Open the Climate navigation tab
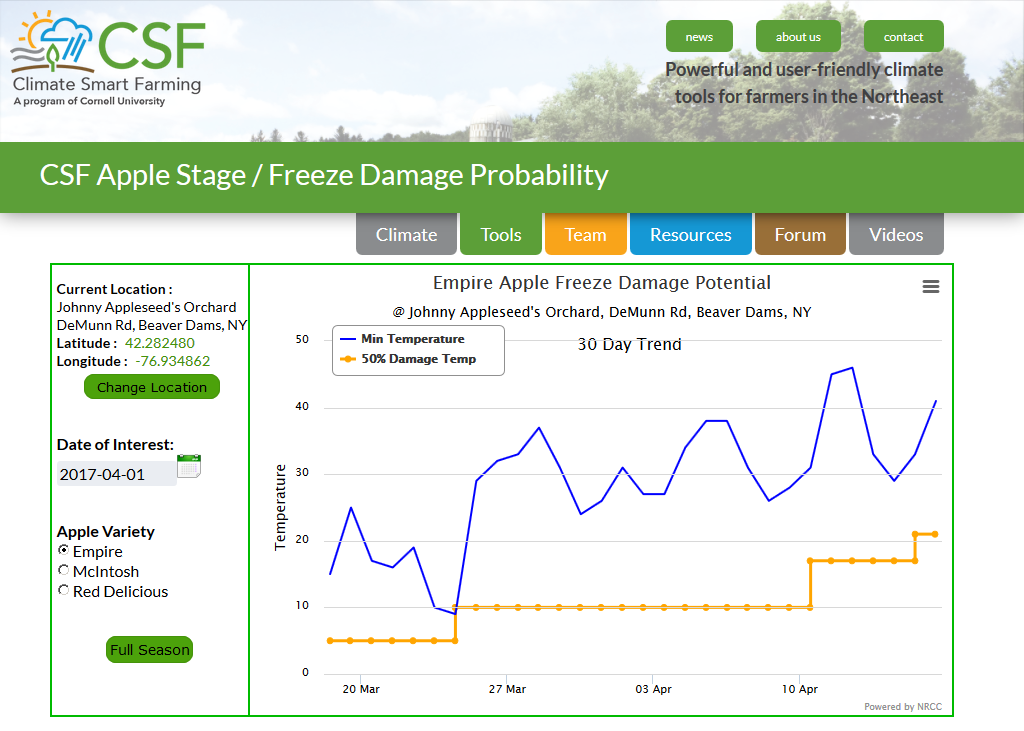This screenshot has width=1024, height=731. (406, 235)
